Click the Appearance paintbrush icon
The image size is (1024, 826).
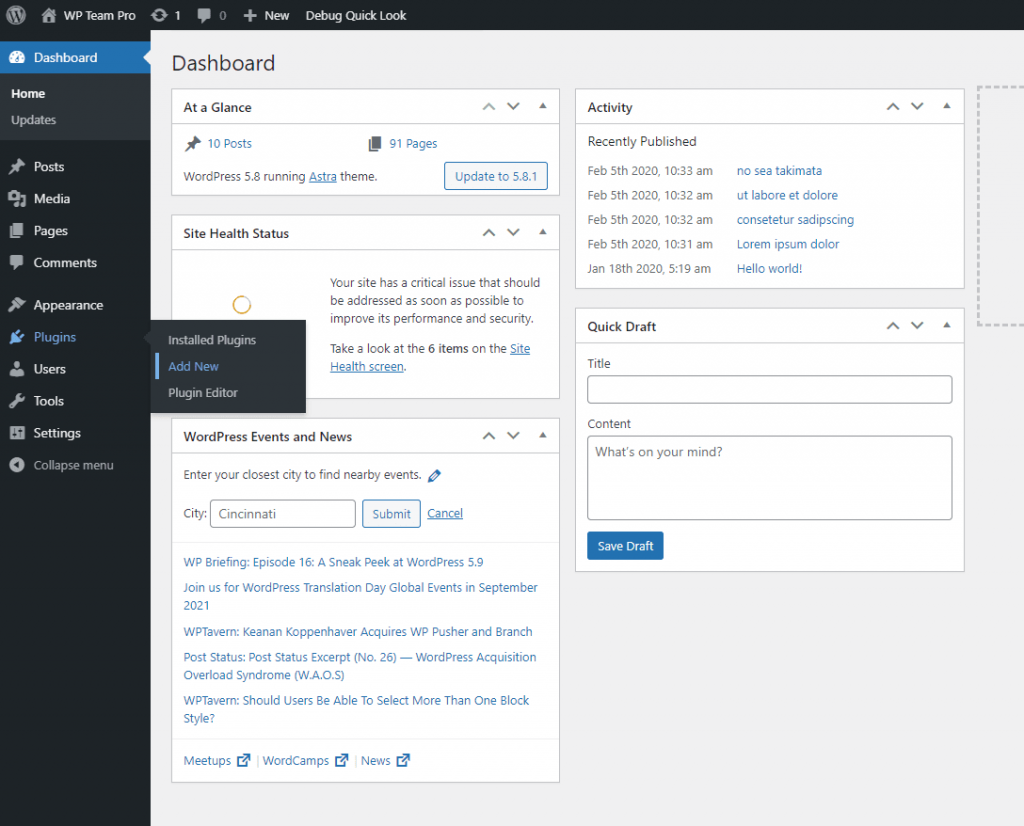tap(17, 305)
